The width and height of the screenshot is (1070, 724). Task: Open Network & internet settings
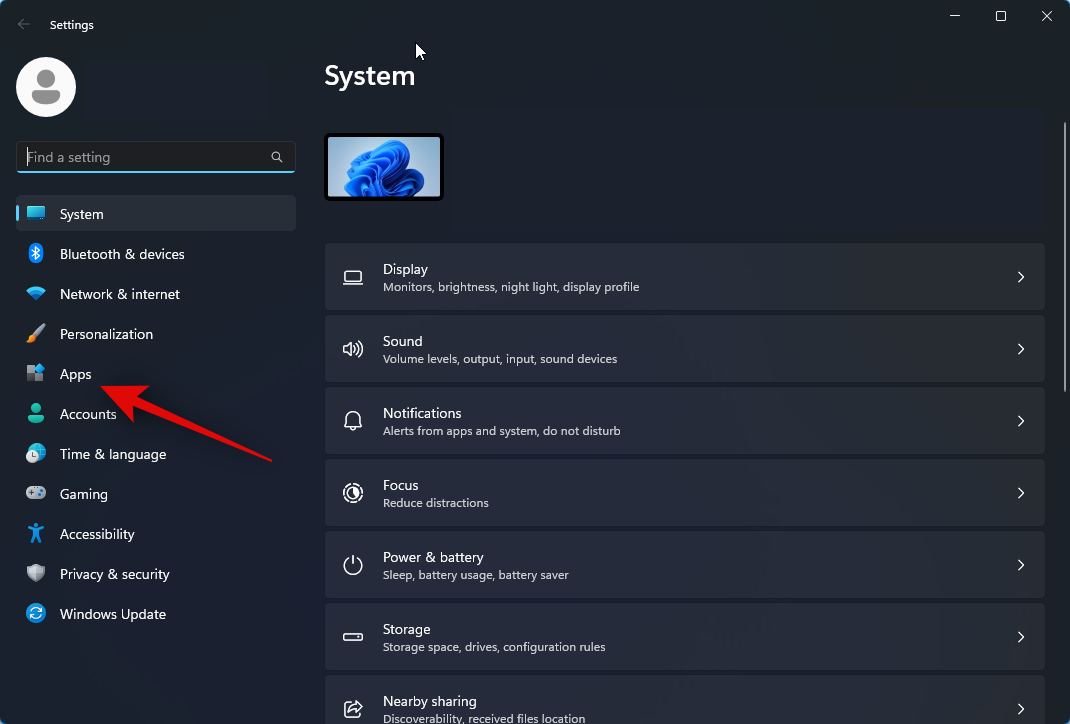click(156, 294)
